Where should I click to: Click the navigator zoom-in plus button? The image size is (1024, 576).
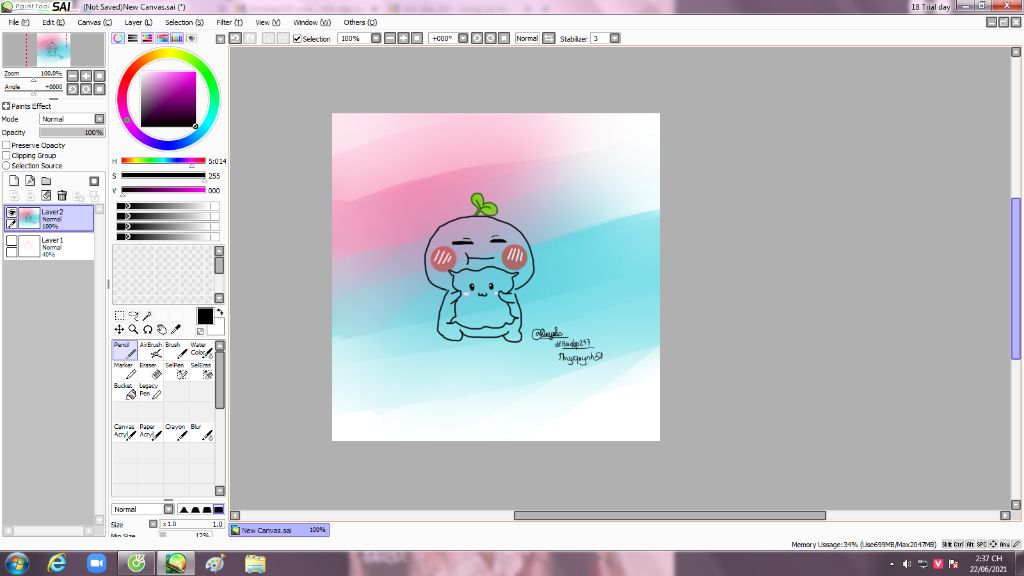(x=86, y=76)
